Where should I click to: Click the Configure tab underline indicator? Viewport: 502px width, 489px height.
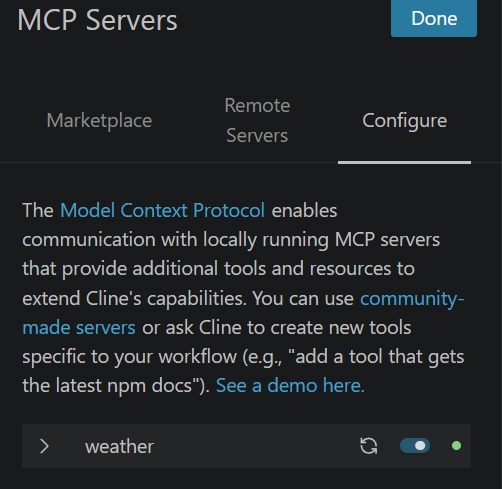[x=404, y=163]
